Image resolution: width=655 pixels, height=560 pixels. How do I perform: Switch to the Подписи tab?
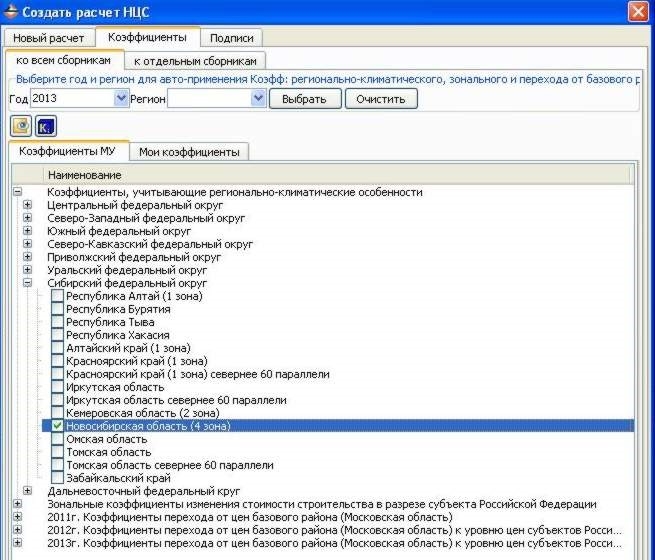(230, 38)
